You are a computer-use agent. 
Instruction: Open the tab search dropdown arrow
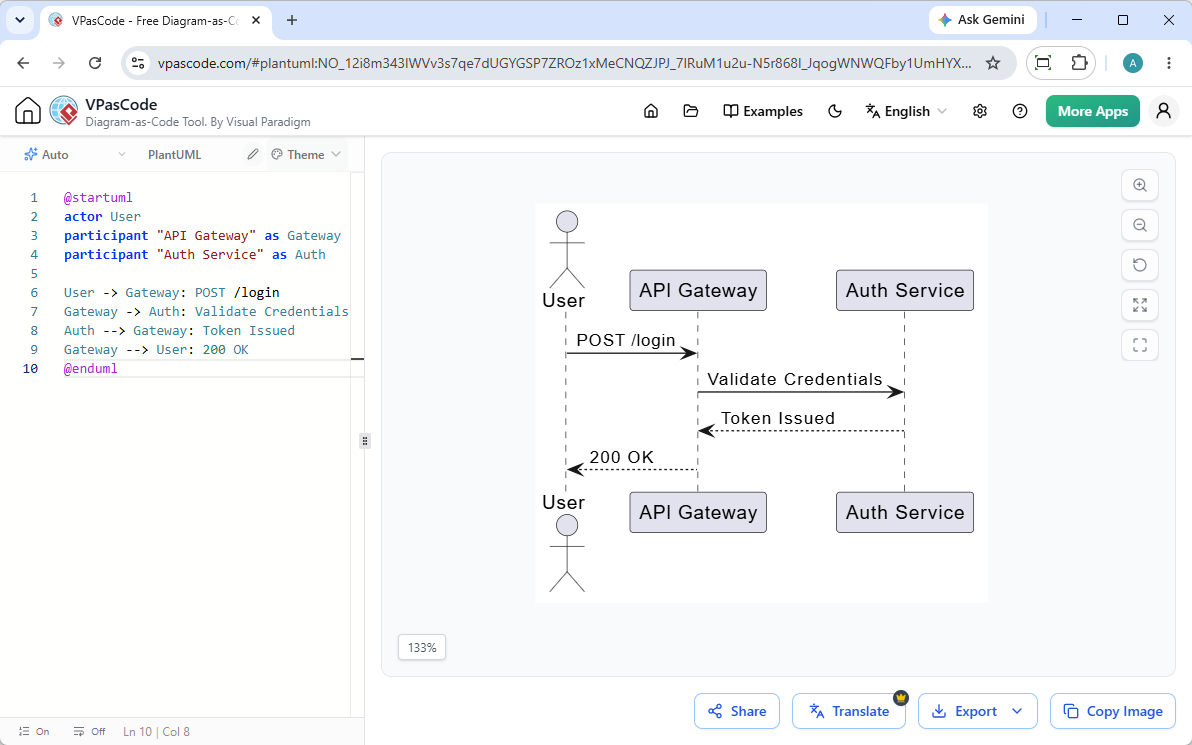(20, 21)
